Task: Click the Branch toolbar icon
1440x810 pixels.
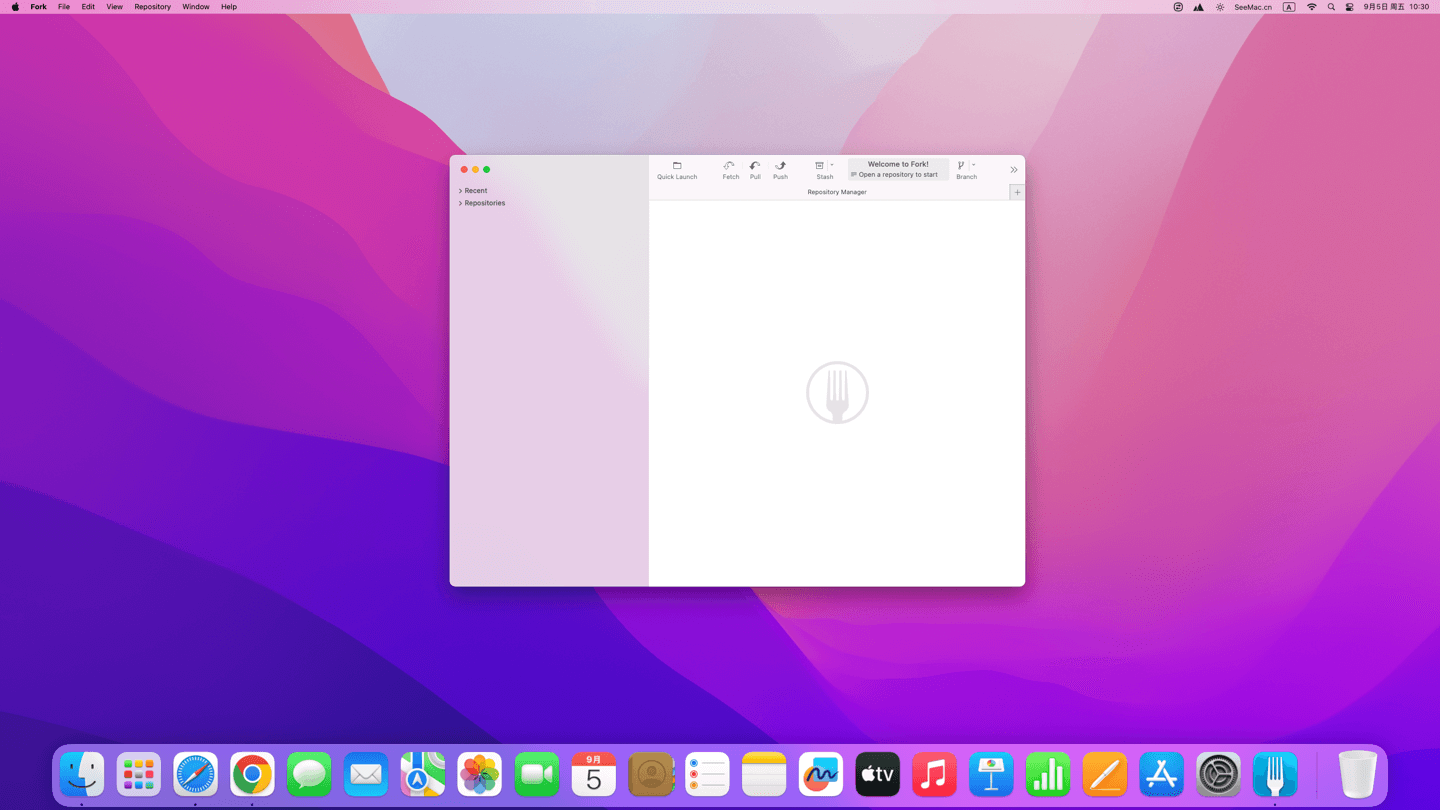Action: [962, 166]
